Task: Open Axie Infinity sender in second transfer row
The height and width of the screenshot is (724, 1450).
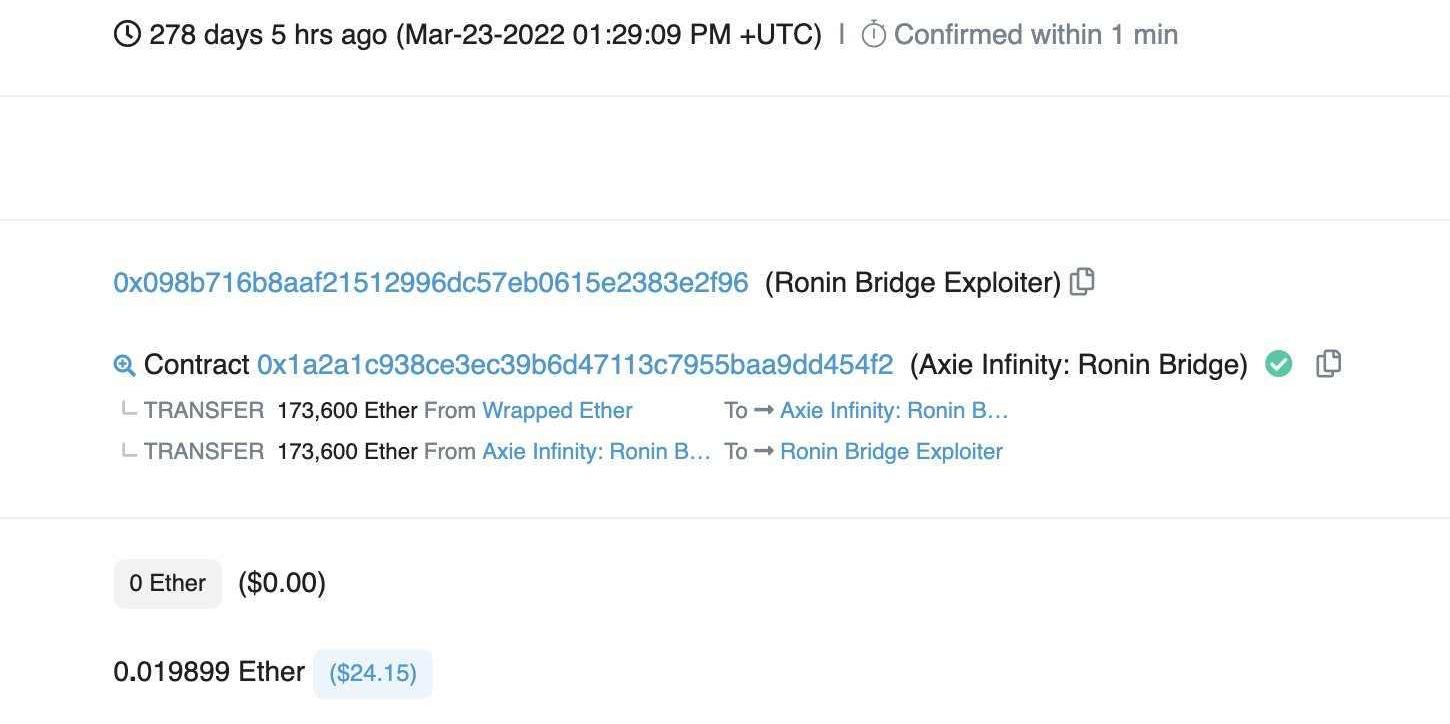Action: coord(596,452)
